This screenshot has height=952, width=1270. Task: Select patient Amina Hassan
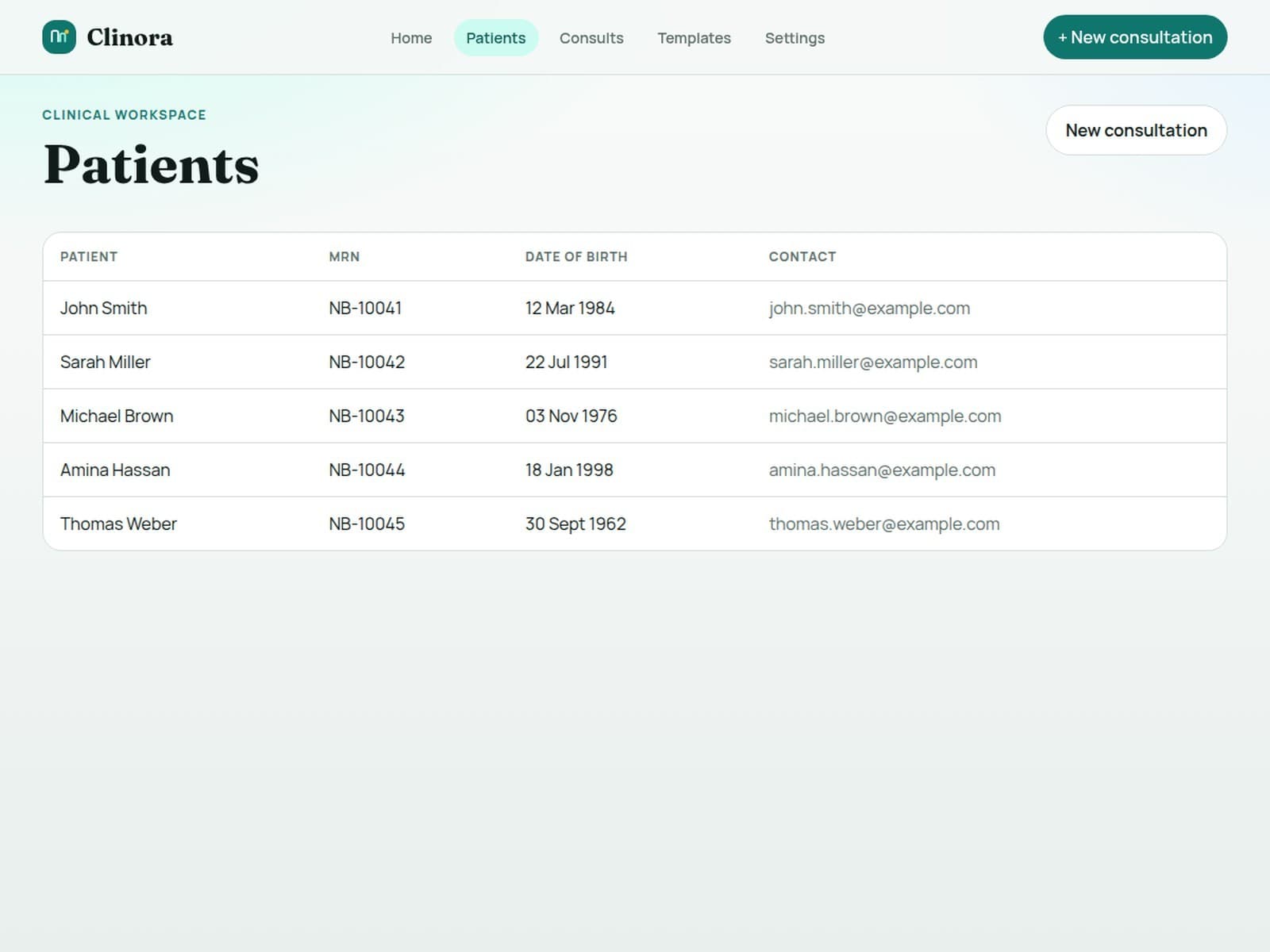115,470
